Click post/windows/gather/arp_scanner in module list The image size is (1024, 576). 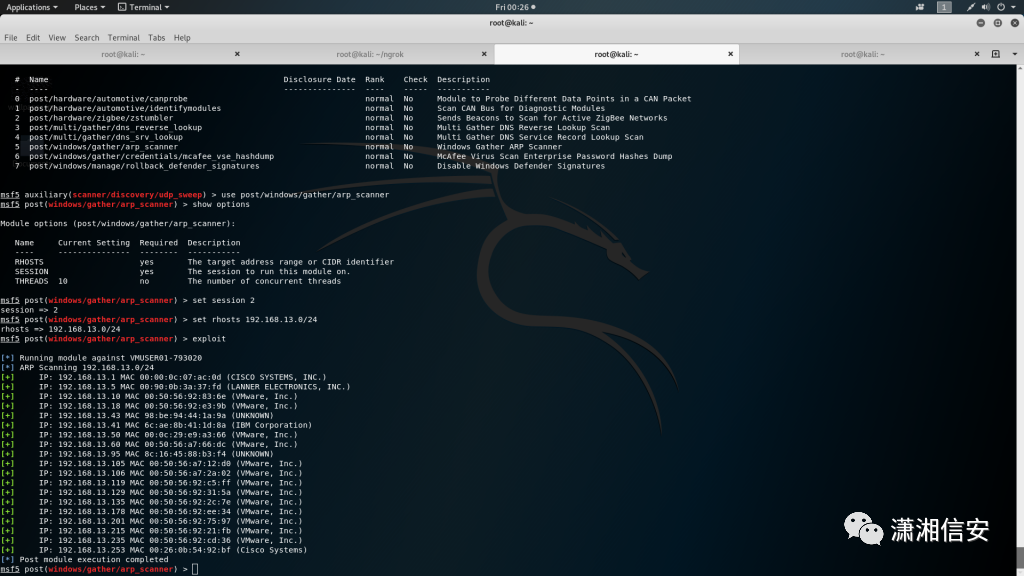103,147
